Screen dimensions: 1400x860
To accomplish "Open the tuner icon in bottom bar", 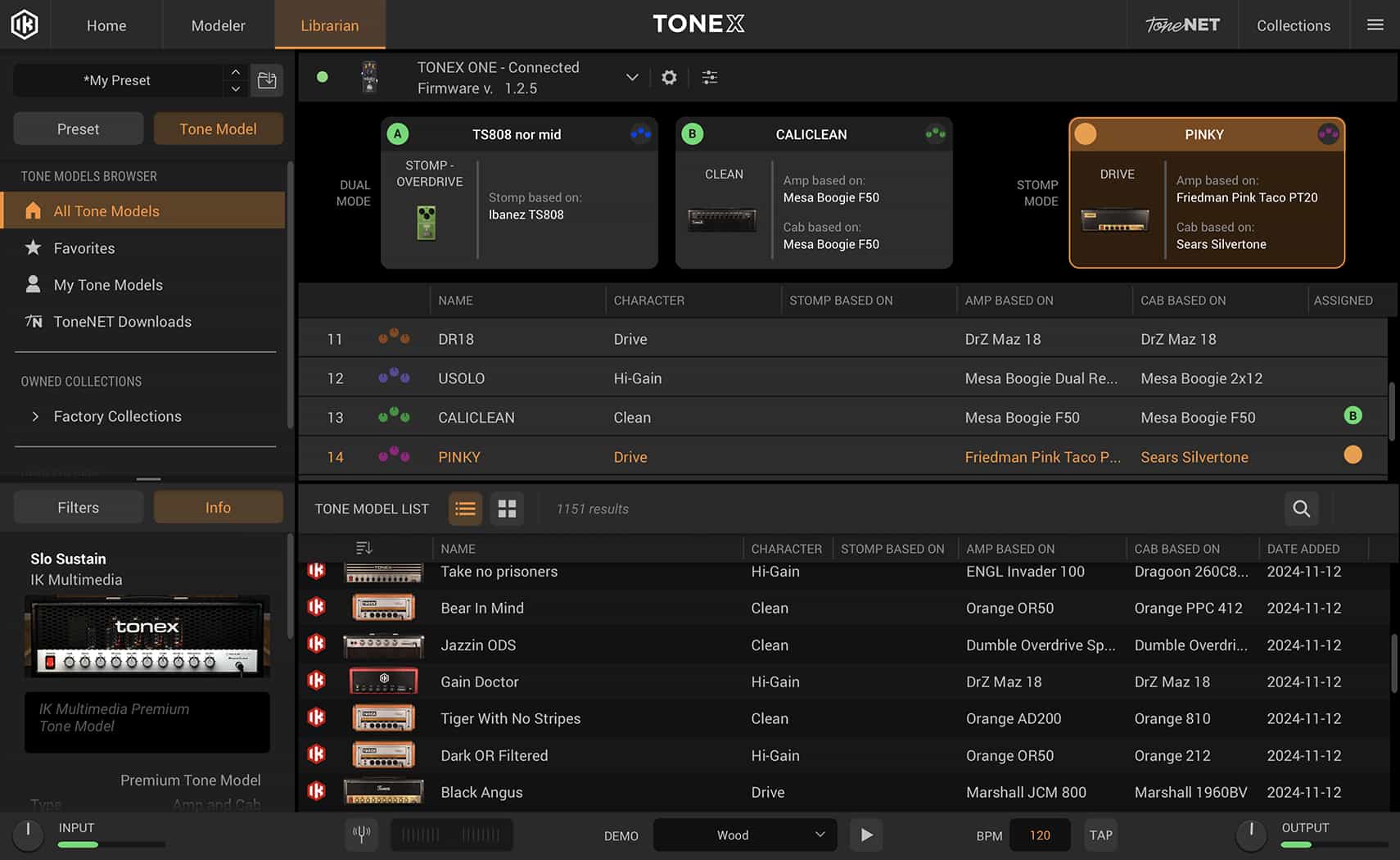I will tap(361, 835).
